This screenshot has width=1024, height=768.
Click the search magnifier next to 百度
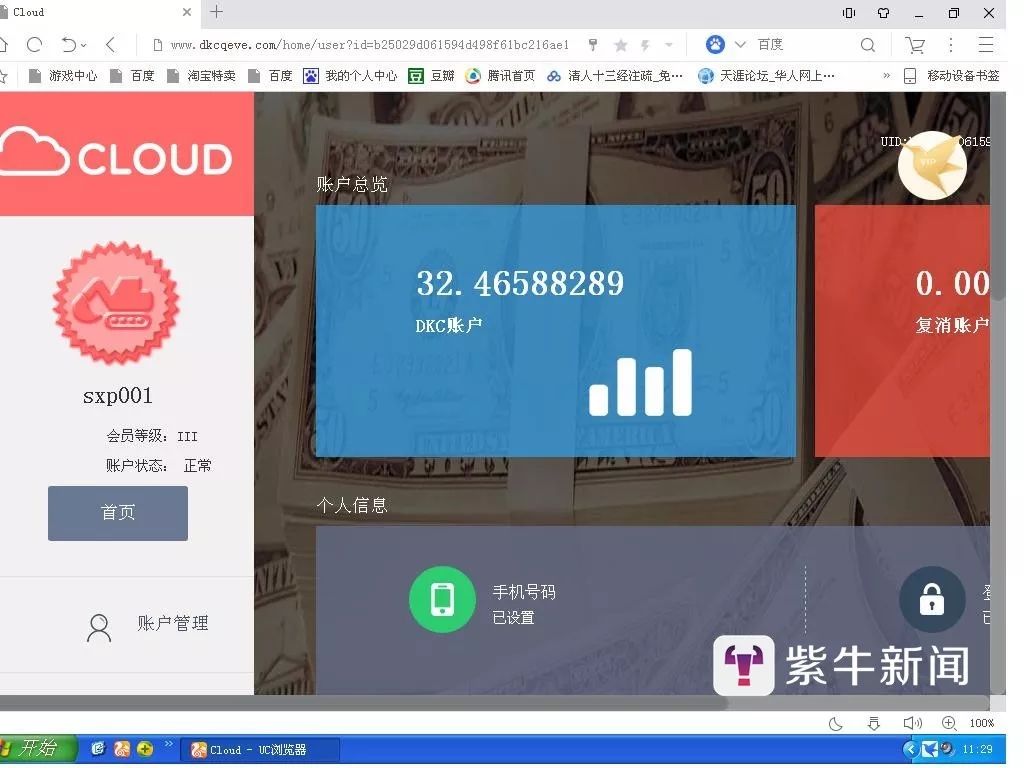pos(868,45)
